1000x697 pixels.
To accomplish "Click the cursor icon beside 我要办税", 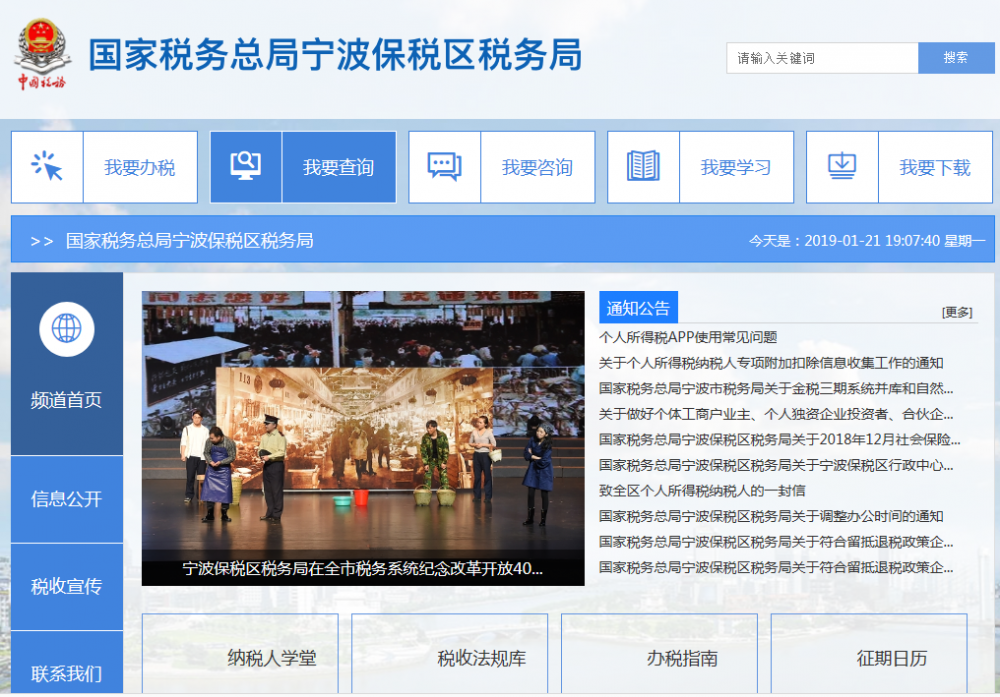I will tap(47, 167).
